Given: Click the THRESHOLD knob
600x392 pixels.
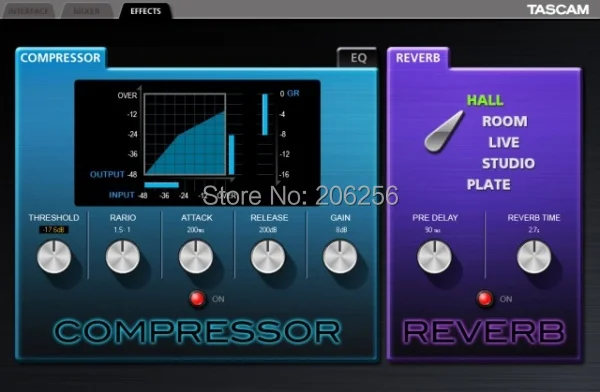Looking at the screenshot, I should pyautogui.click(x=54, y=256).
